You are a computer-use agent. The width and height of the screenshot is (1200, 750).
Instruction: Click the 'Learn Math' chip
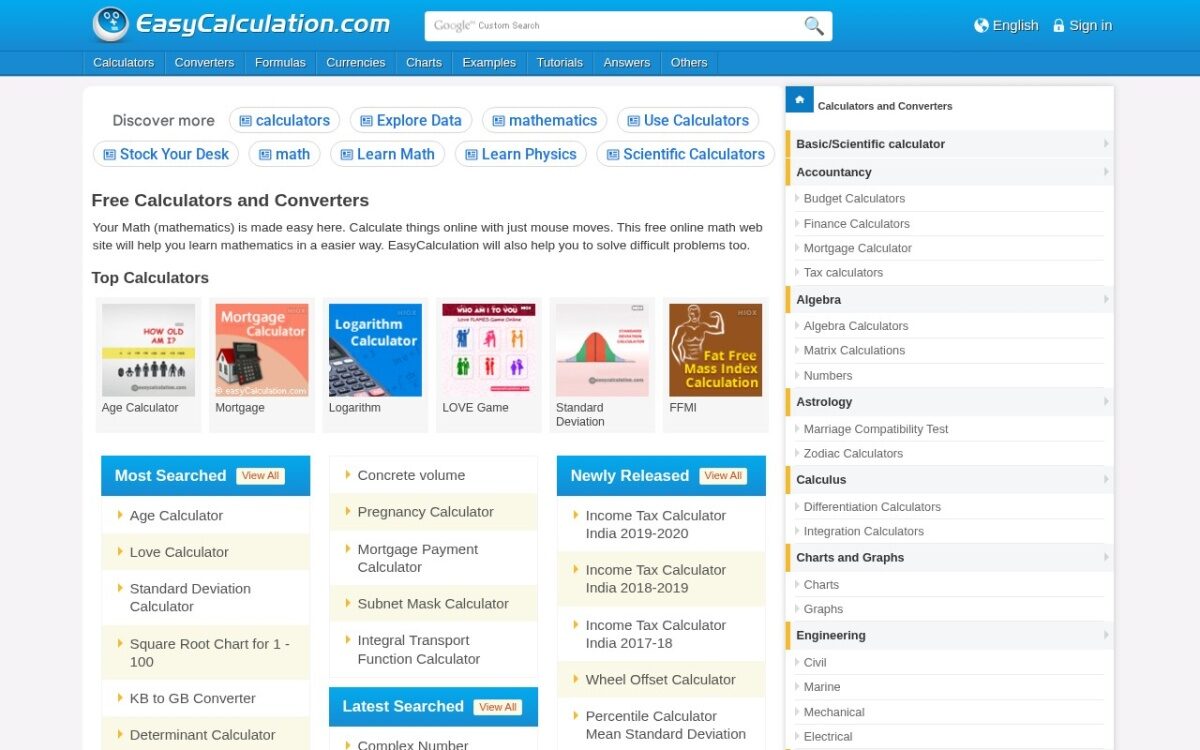[387, 155]
